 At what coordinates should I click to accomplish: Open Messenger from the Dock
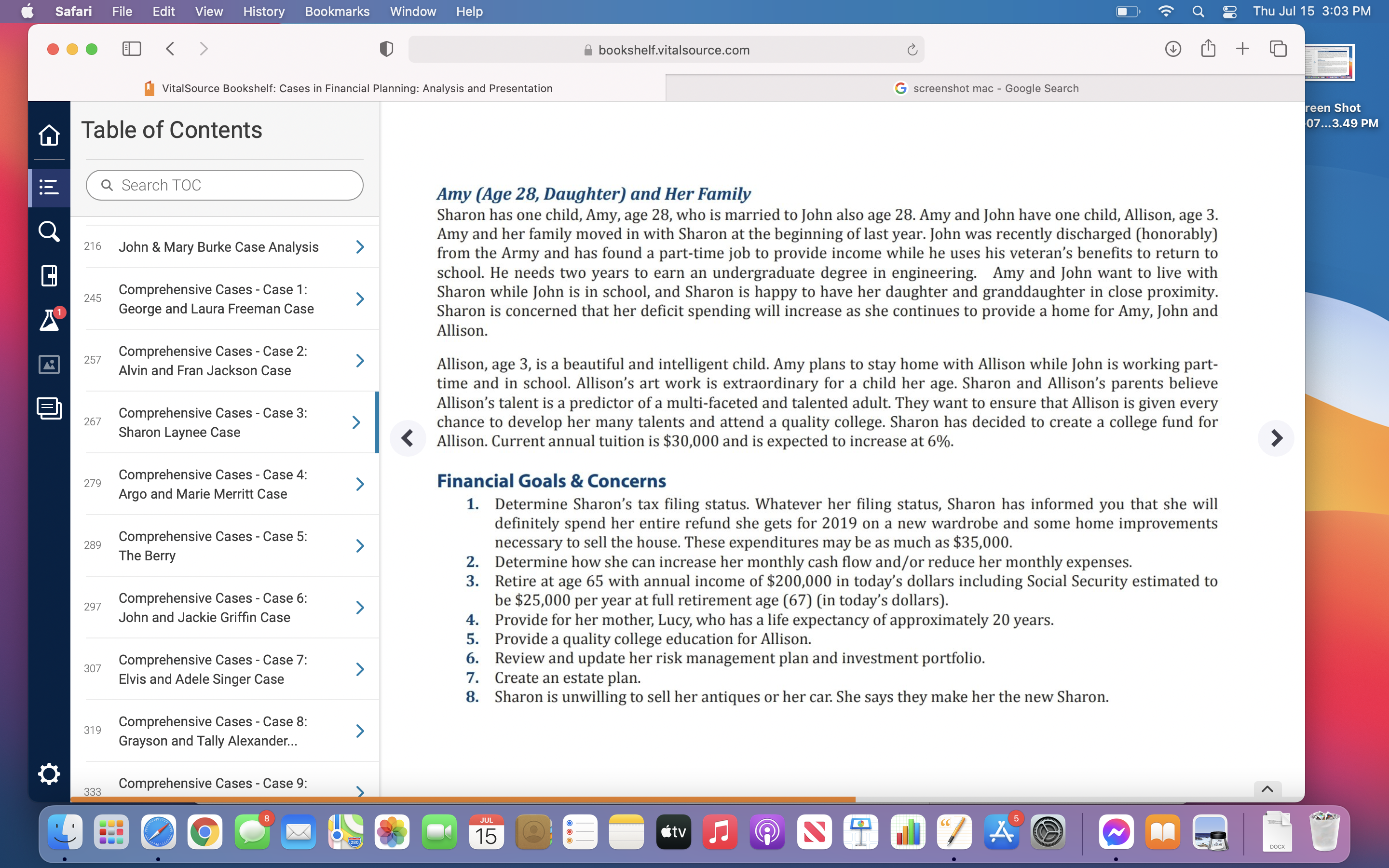(1116, 832)
